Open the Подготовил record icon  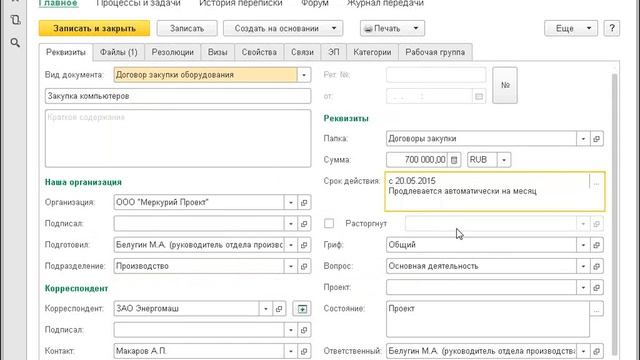(x=304, y=245)
